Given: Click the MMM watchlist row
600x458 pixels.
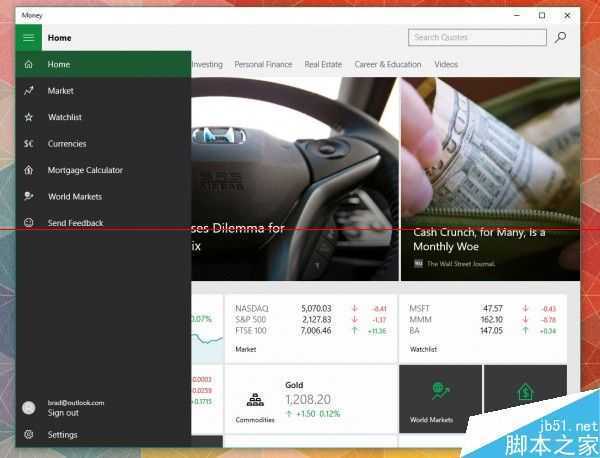Looking at the screenshot, I should pos(483,319).
